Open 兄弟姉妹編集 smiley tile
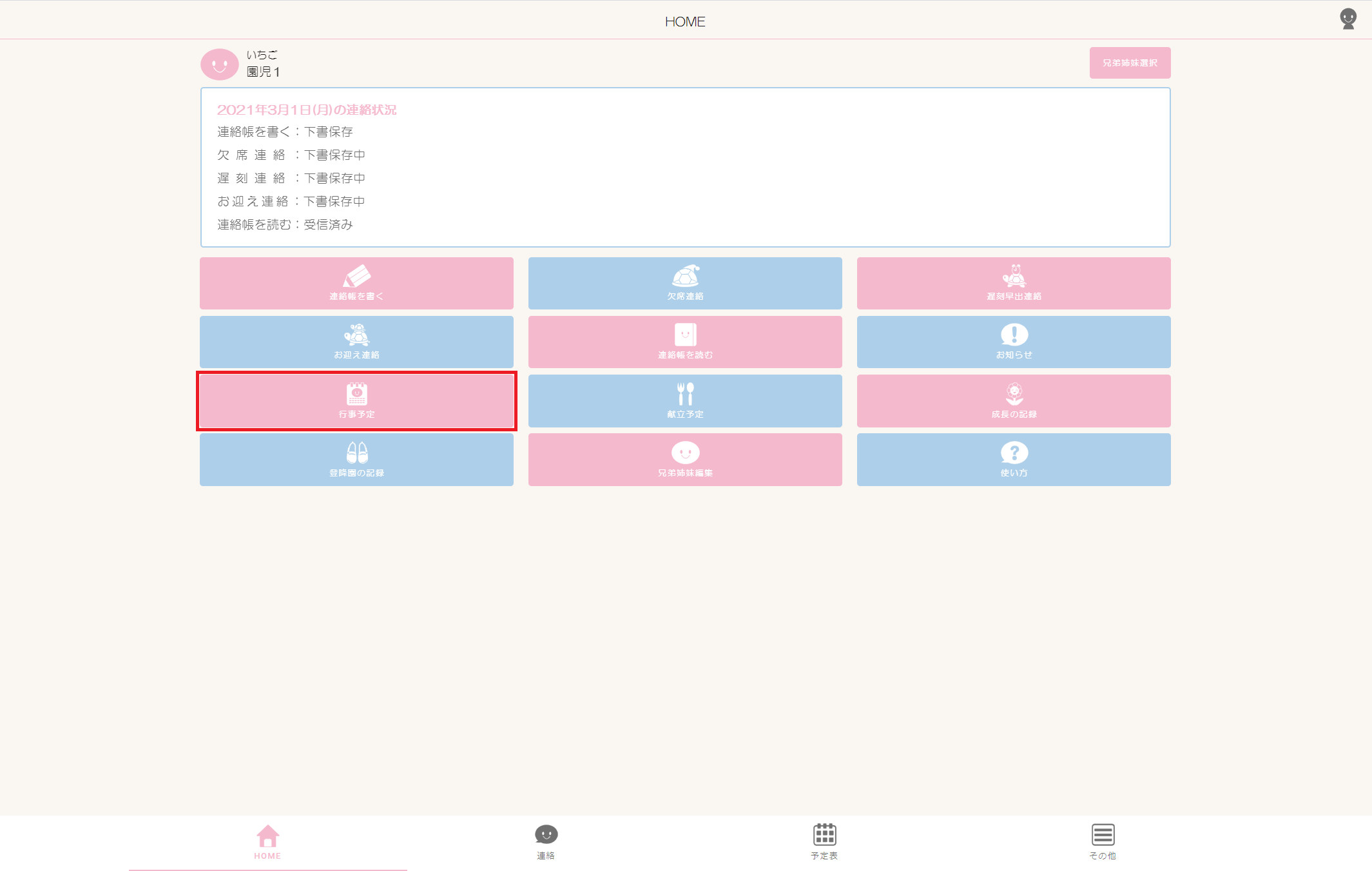 (685, 460)
